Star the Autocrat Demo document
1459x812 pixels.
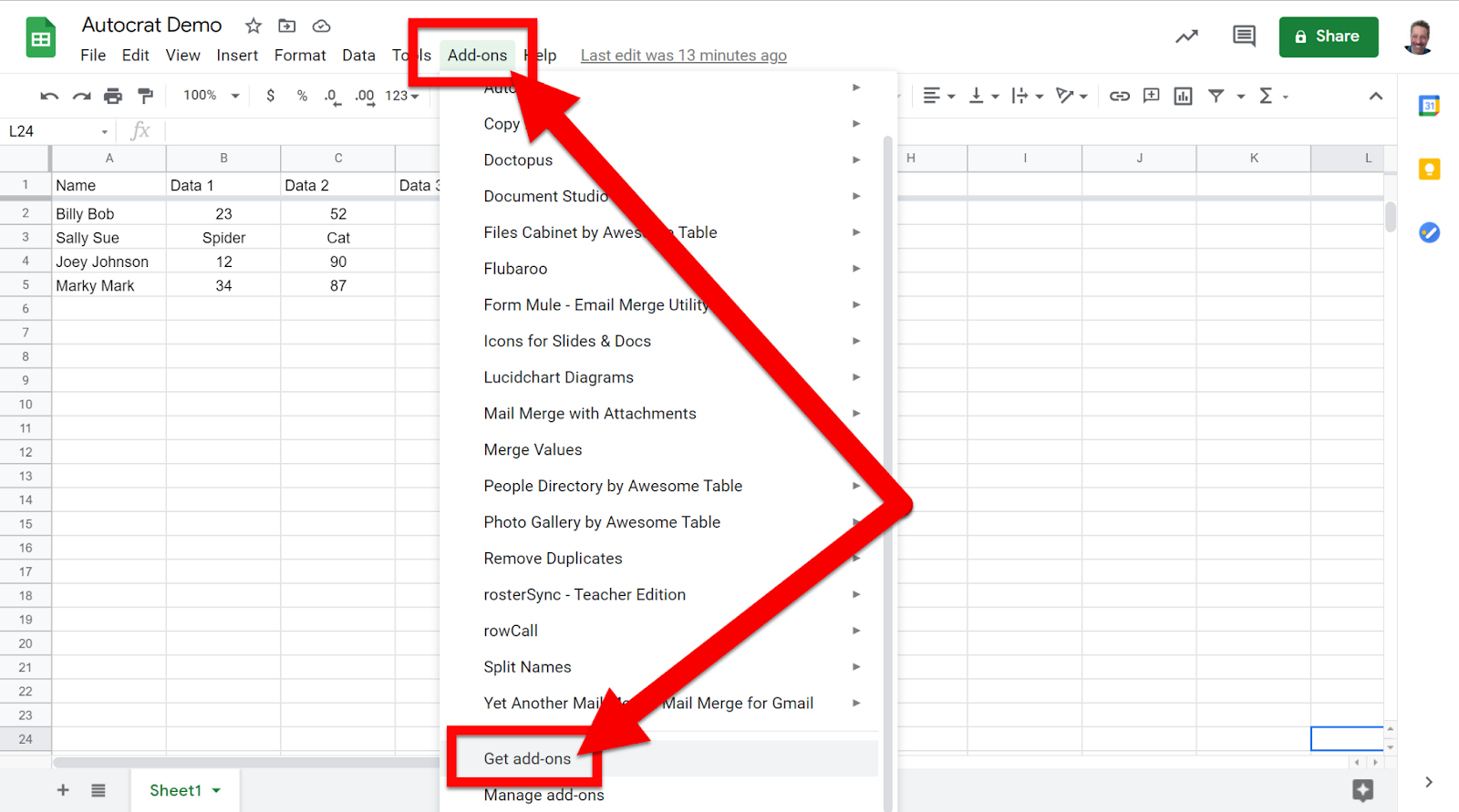click(x=254, y=26)
